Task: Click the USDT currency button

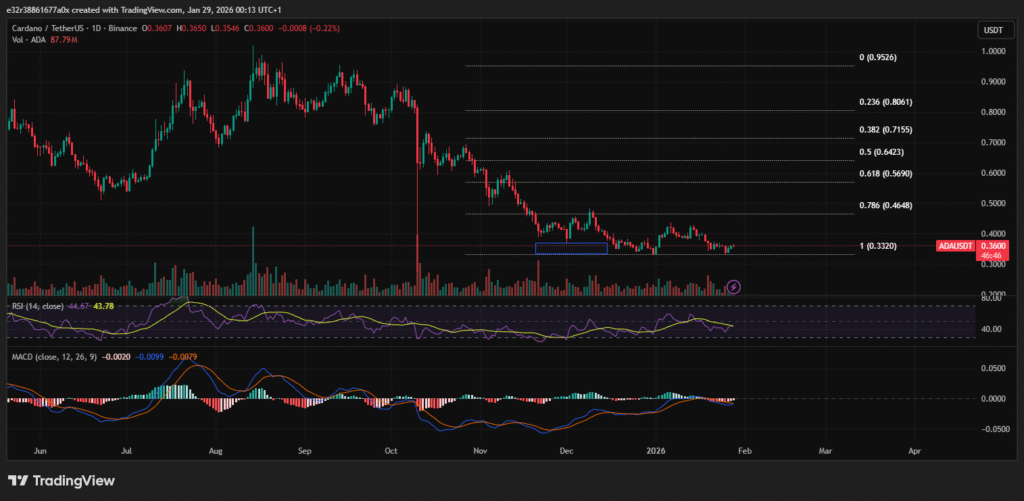Action: pyautogui.click(x=991, y=30)
